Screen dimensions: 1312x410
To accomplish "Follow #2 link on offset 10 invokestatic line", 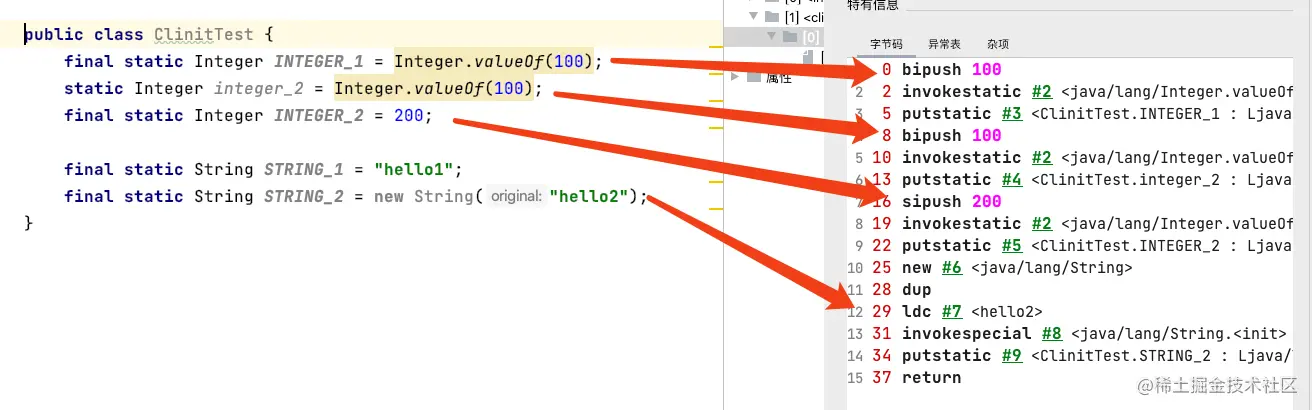I will pyautogui.click(x=1041, y=158).
